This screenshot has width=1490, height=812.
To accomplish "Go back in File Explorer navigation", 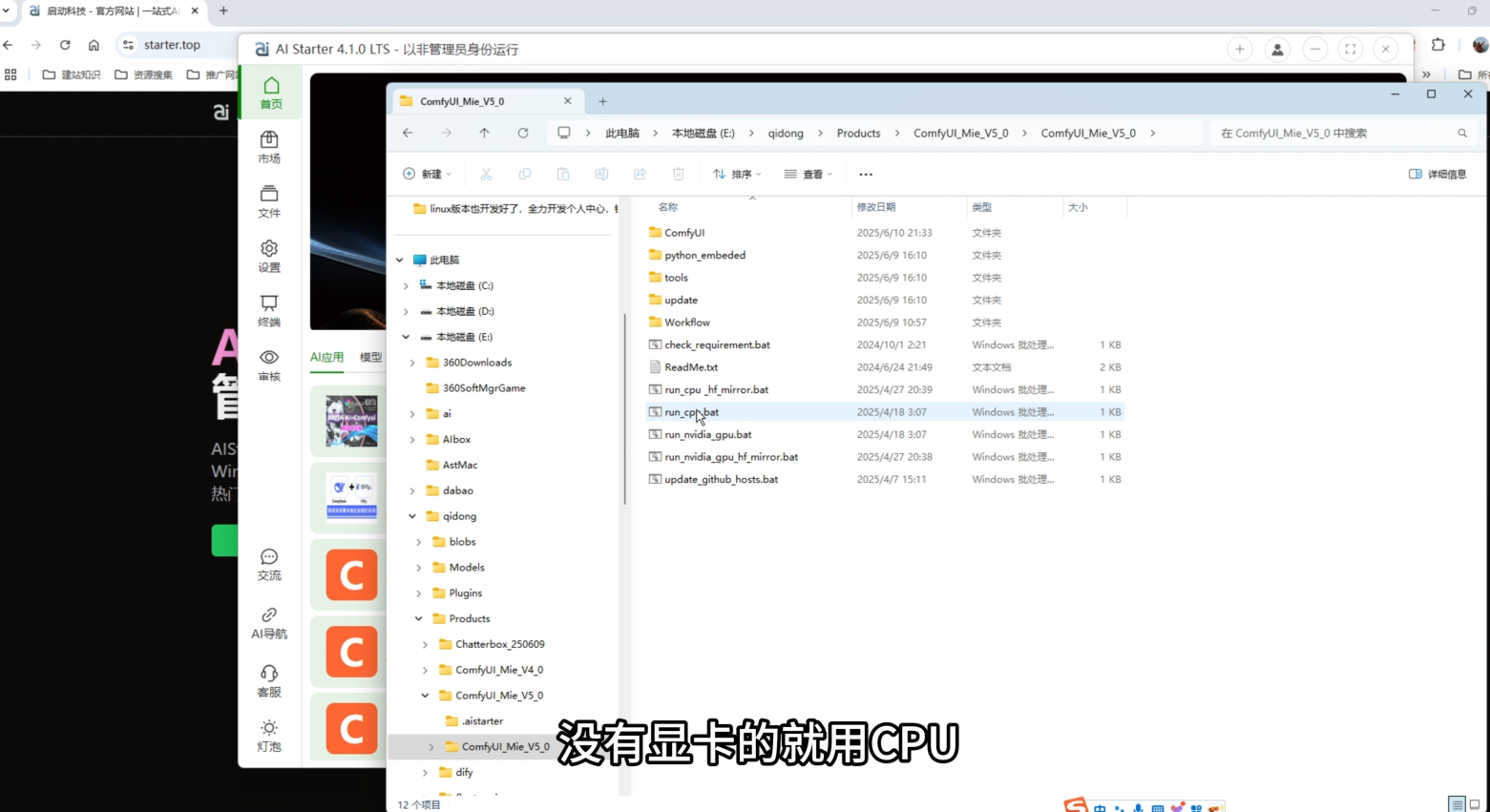I will 408,133.
